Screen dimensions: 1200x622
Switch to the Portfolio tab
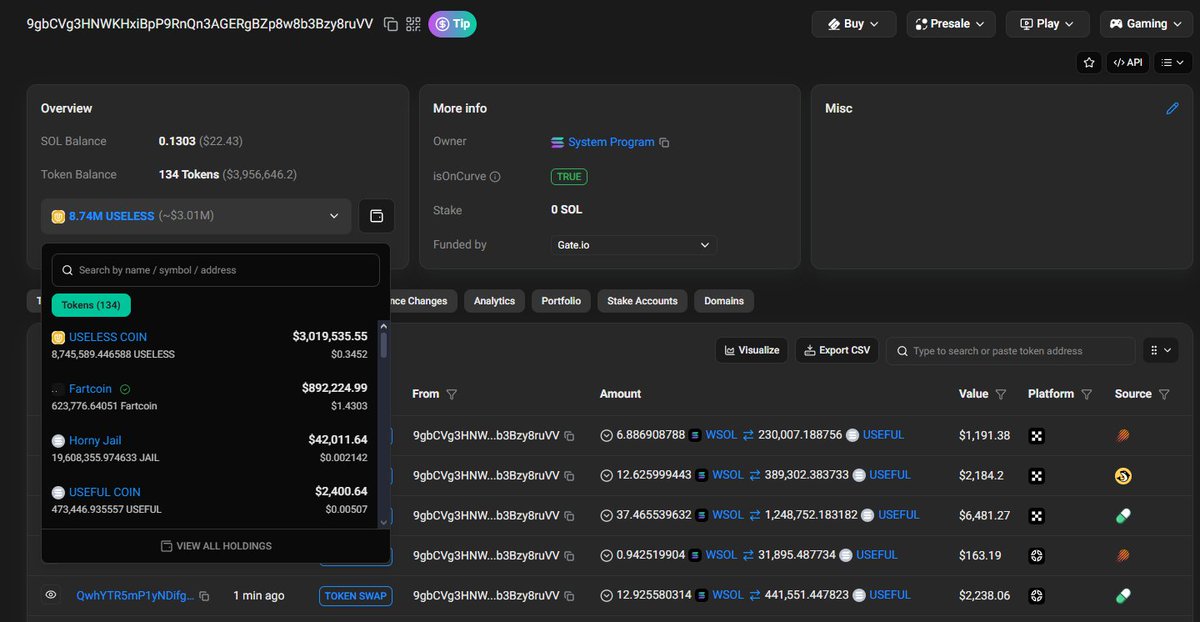(x=561, y=301)
